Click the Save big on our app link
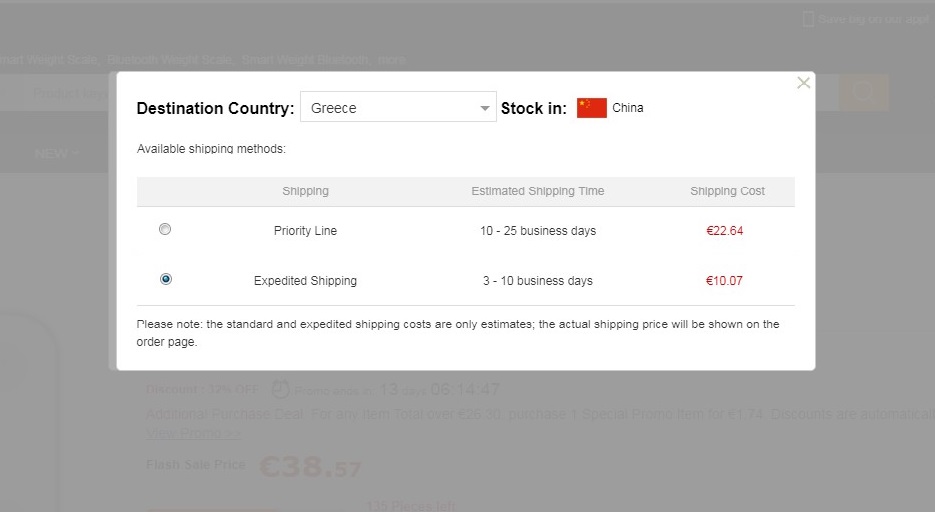Screen dimensions: 935x512 point(873,19)
